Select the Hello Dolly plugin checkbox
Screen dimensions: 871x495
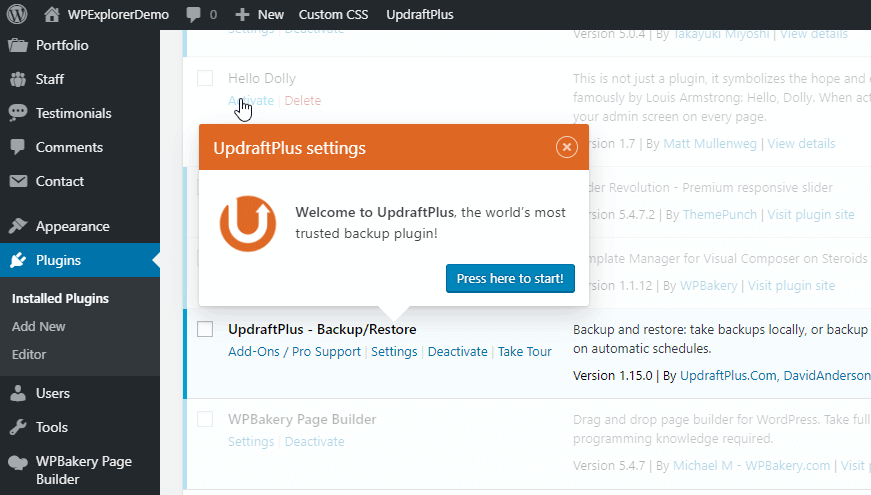tap(205, 78)
